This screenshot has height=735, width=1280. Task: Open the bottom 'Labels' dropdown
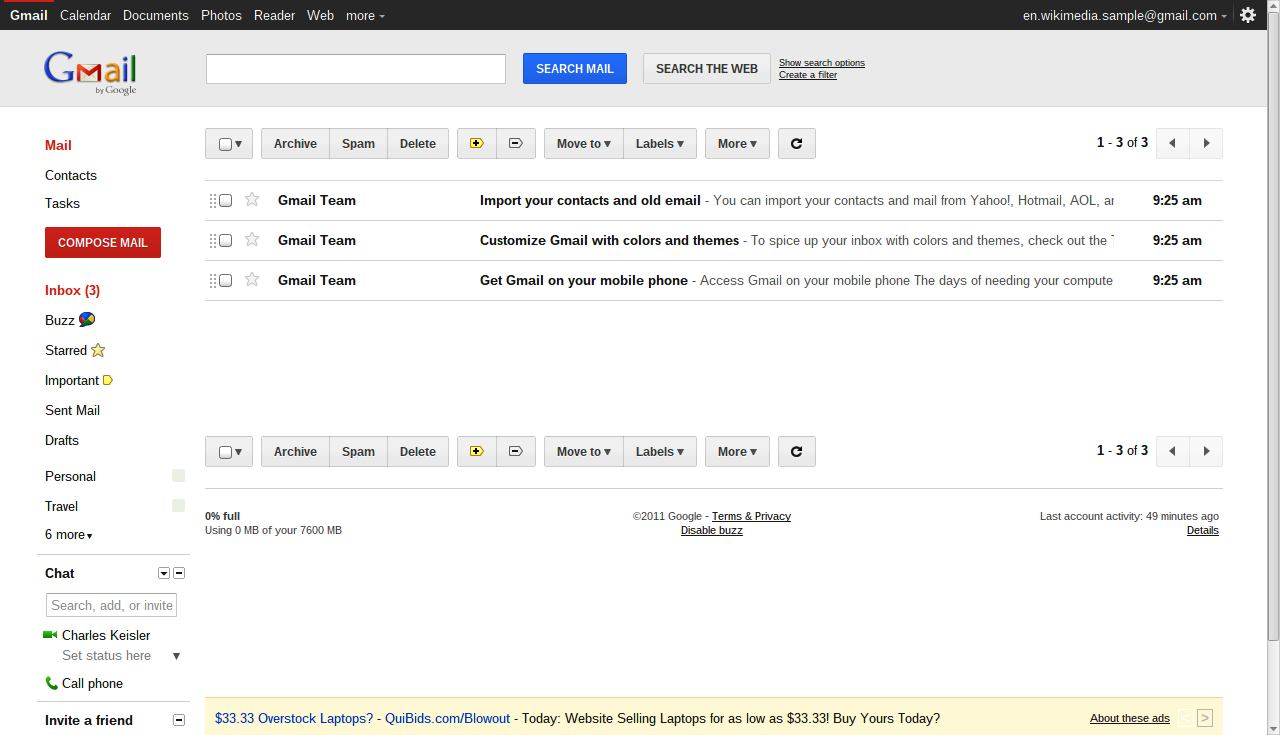coord(660,452)
